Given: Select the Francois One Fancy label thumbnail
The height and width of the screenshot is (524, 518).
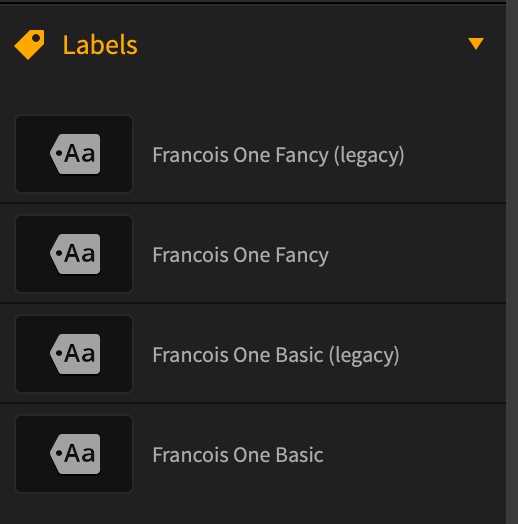Looking at the screenshot, I should 74,254.
